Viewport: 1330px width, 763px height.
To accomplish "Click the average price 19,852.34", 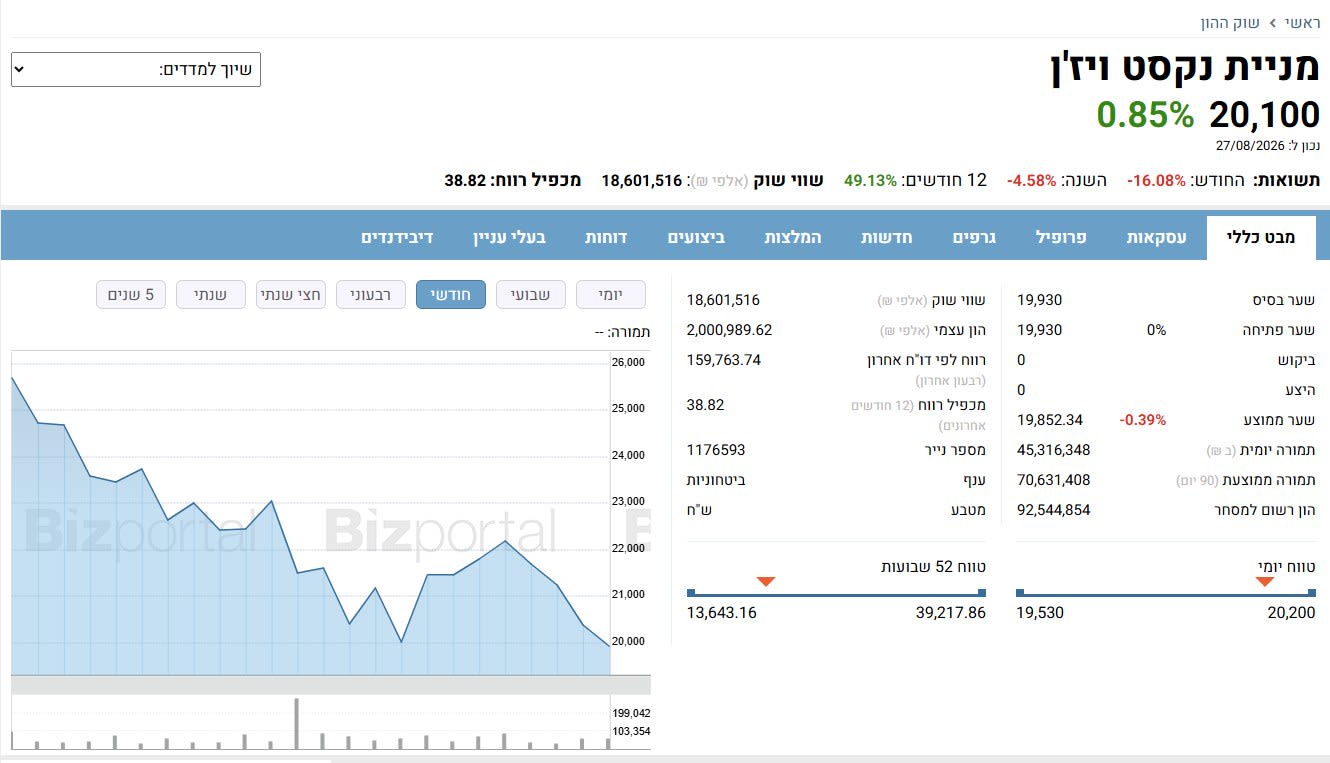I will pyautogui.click(x=1050, y=420).
